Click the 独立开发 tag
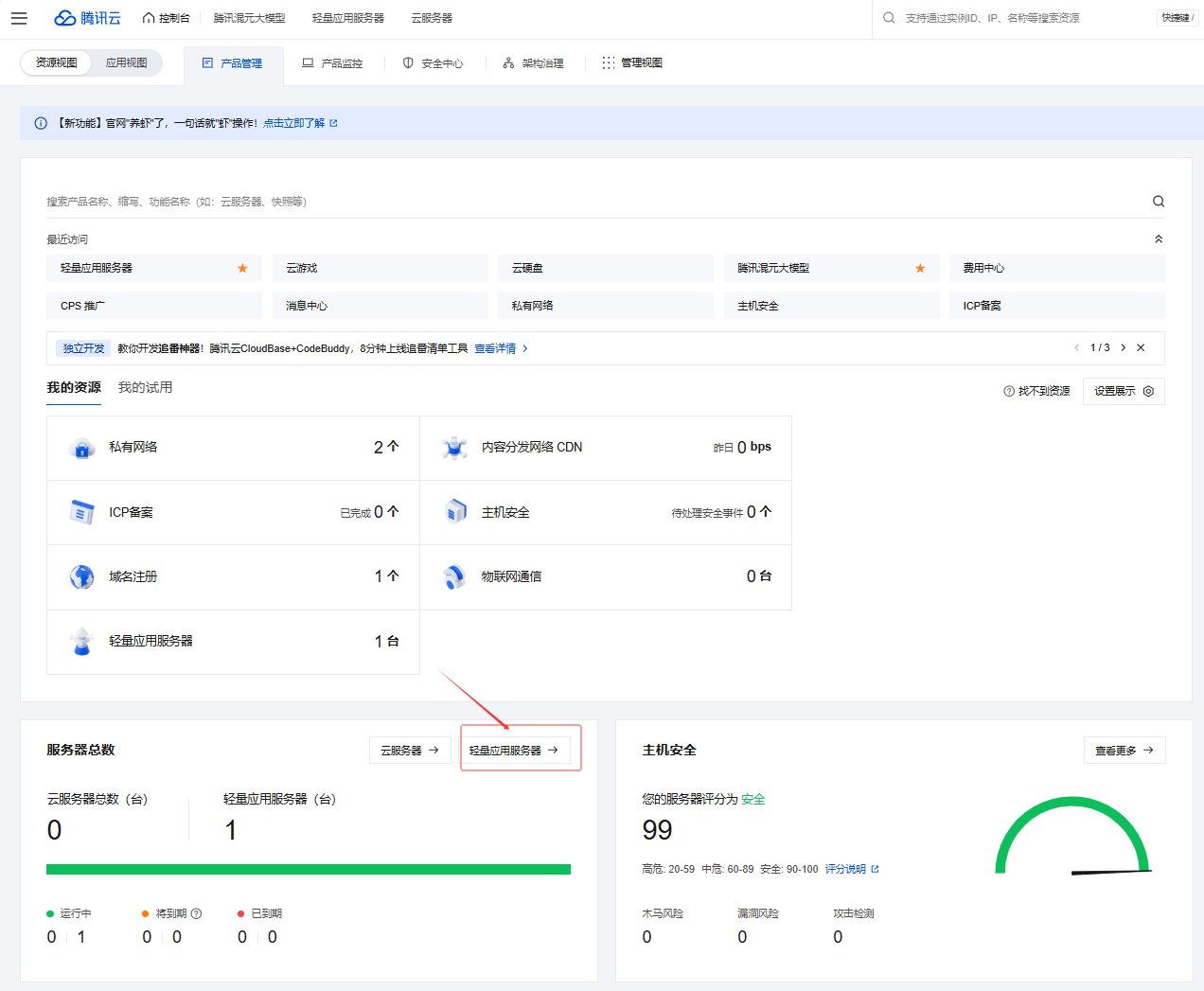The height and width of the screenshot is (991, 1204). click(83, 348)
